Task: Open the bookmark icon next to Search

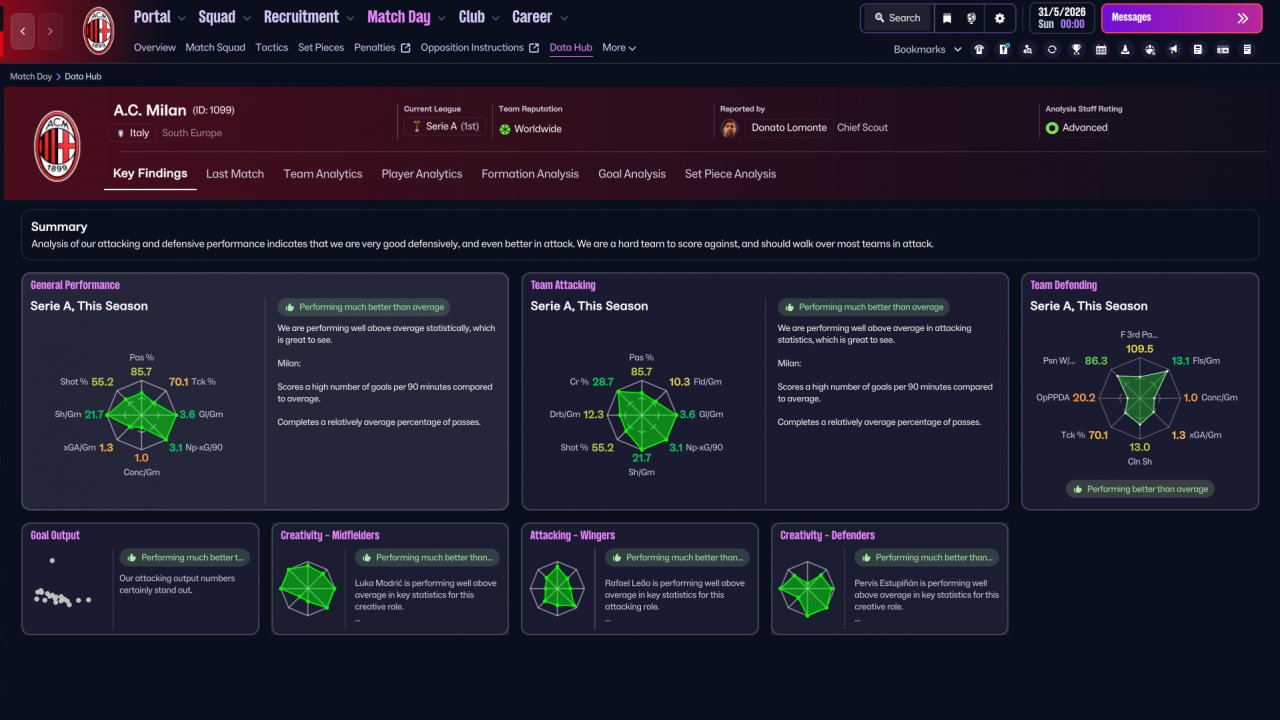Action: point(947,18)
